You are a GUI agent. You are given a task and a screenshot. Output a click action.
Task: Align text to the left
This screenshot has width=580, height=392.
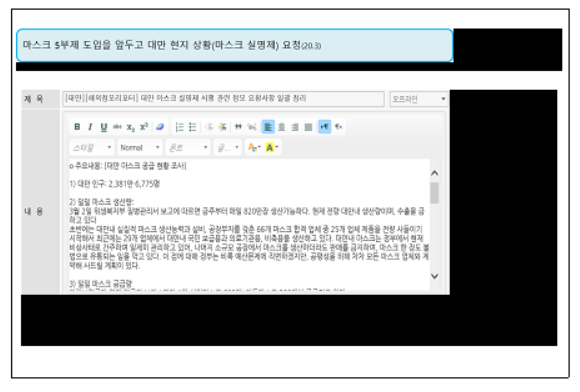(268, 127)
